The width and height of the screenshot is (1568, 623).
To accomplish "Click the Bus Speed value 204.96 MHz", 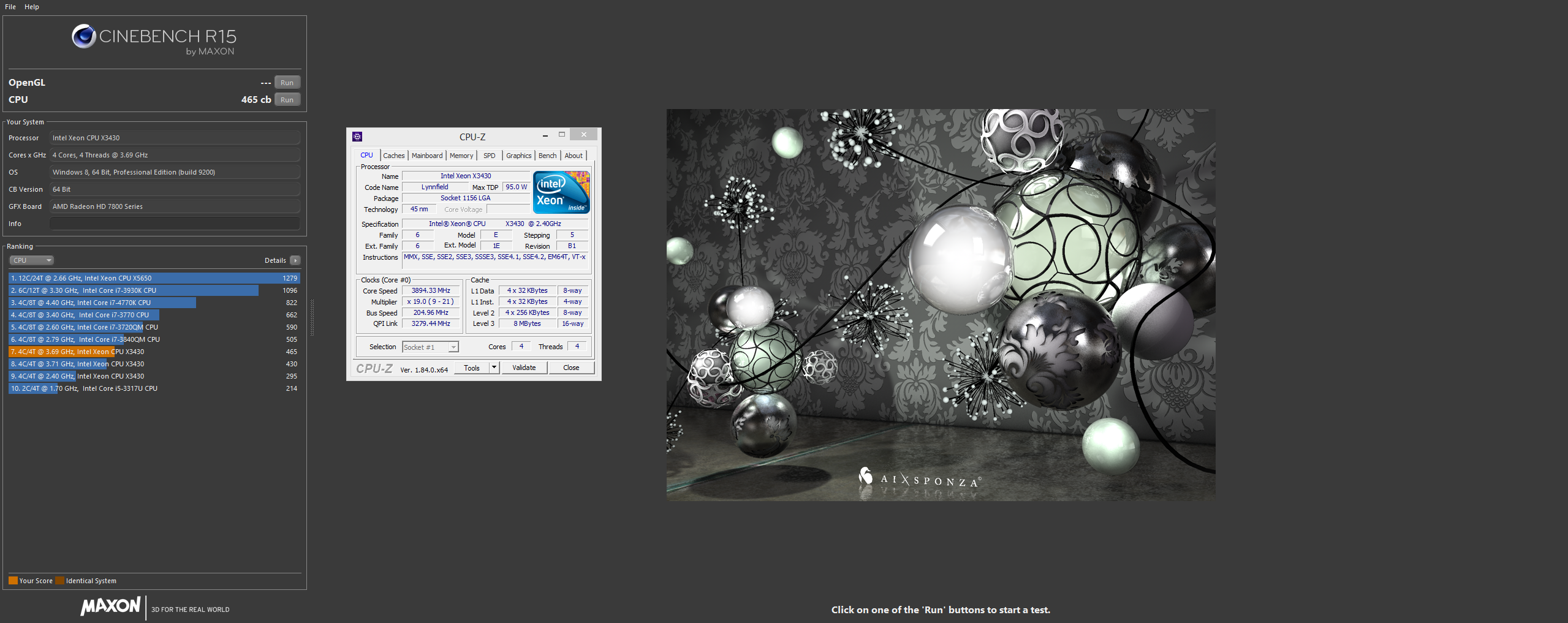I will [431, 312].
